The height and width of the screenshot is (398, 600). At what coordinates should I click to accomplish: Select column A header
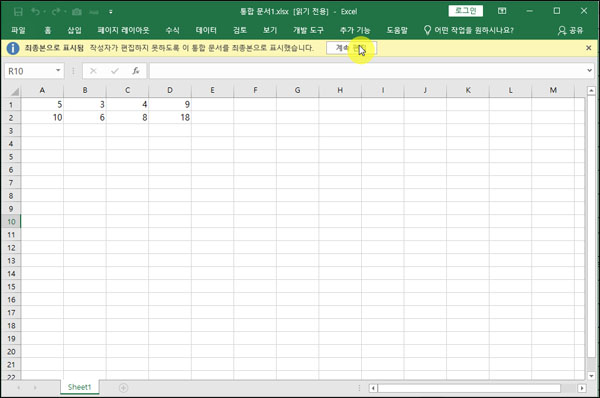(42, 90)
